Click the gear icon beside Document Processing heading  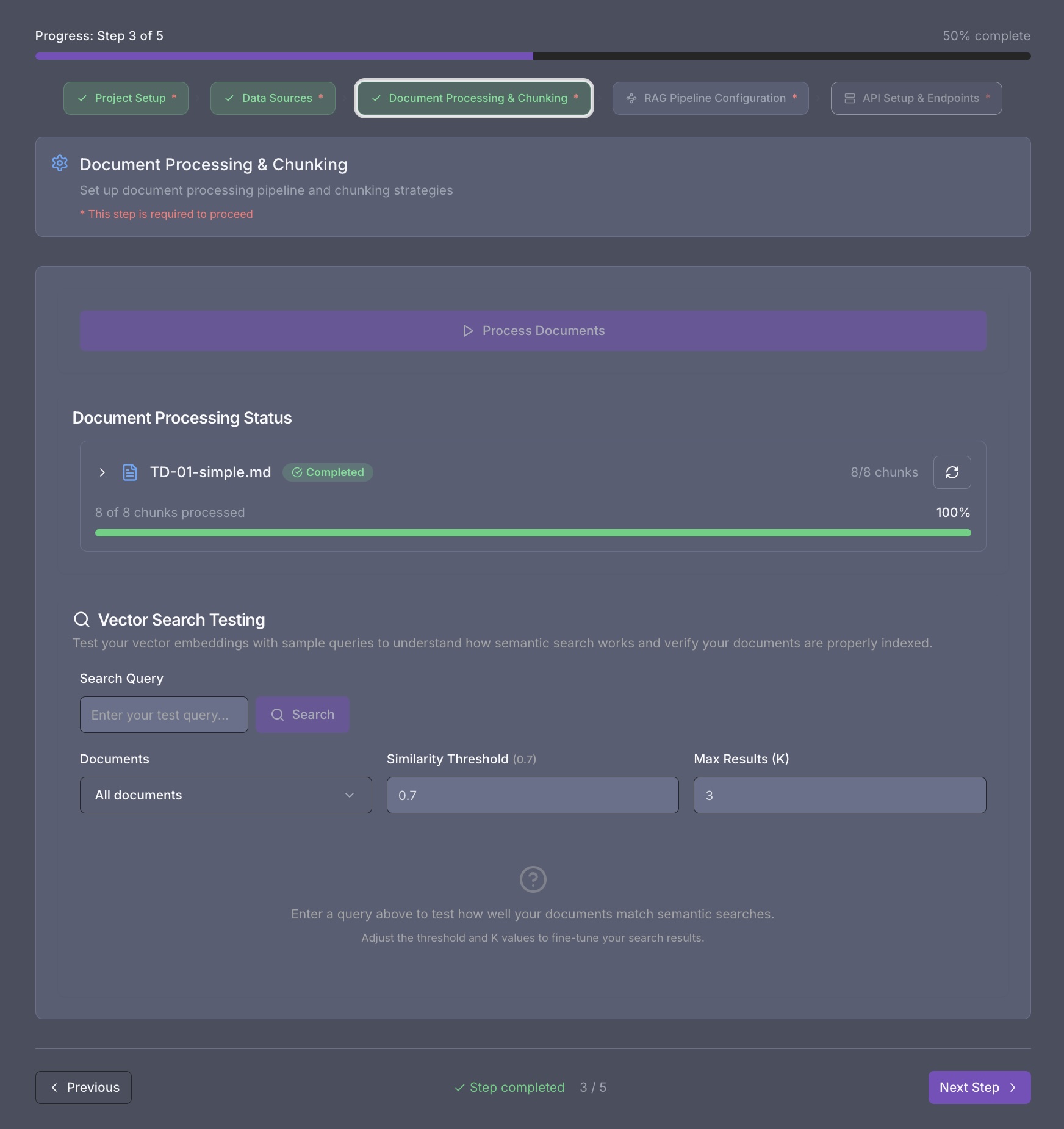pos(60,164)
